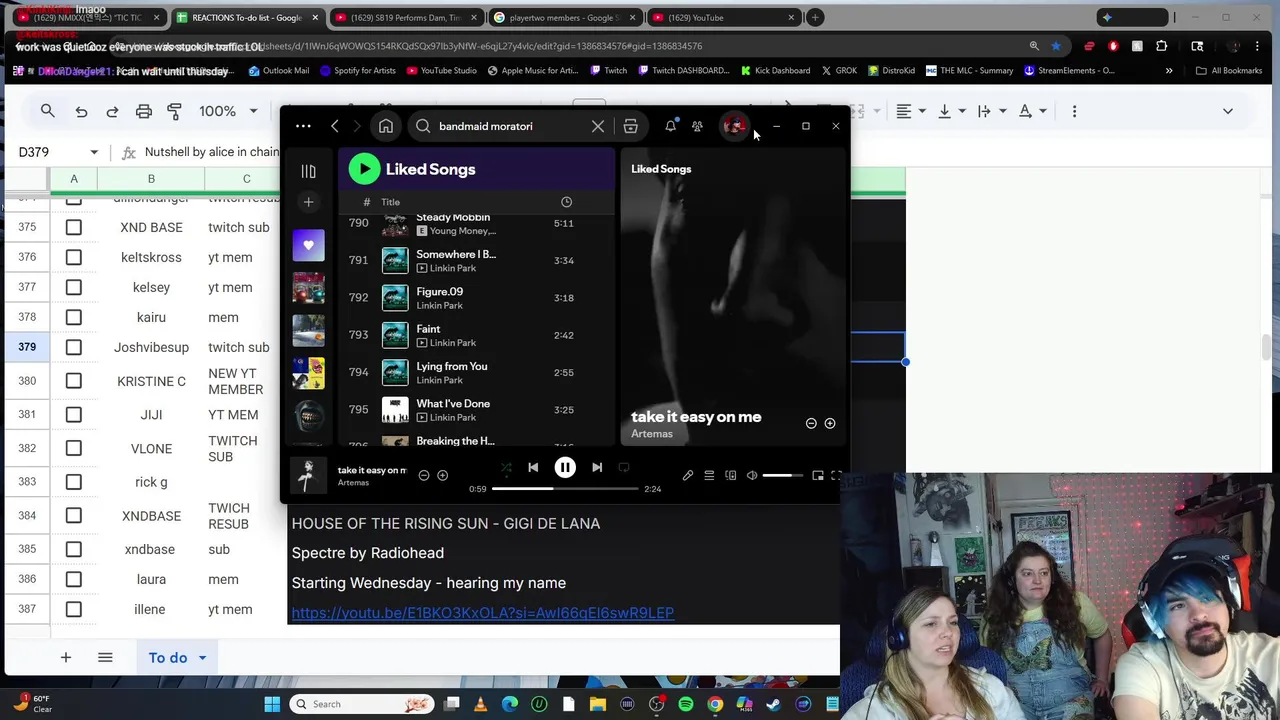Open Spotify Friend Activity icon
Image resolution: width=1280 pixels, height=720 pixels.
click(x=697, y=126)
